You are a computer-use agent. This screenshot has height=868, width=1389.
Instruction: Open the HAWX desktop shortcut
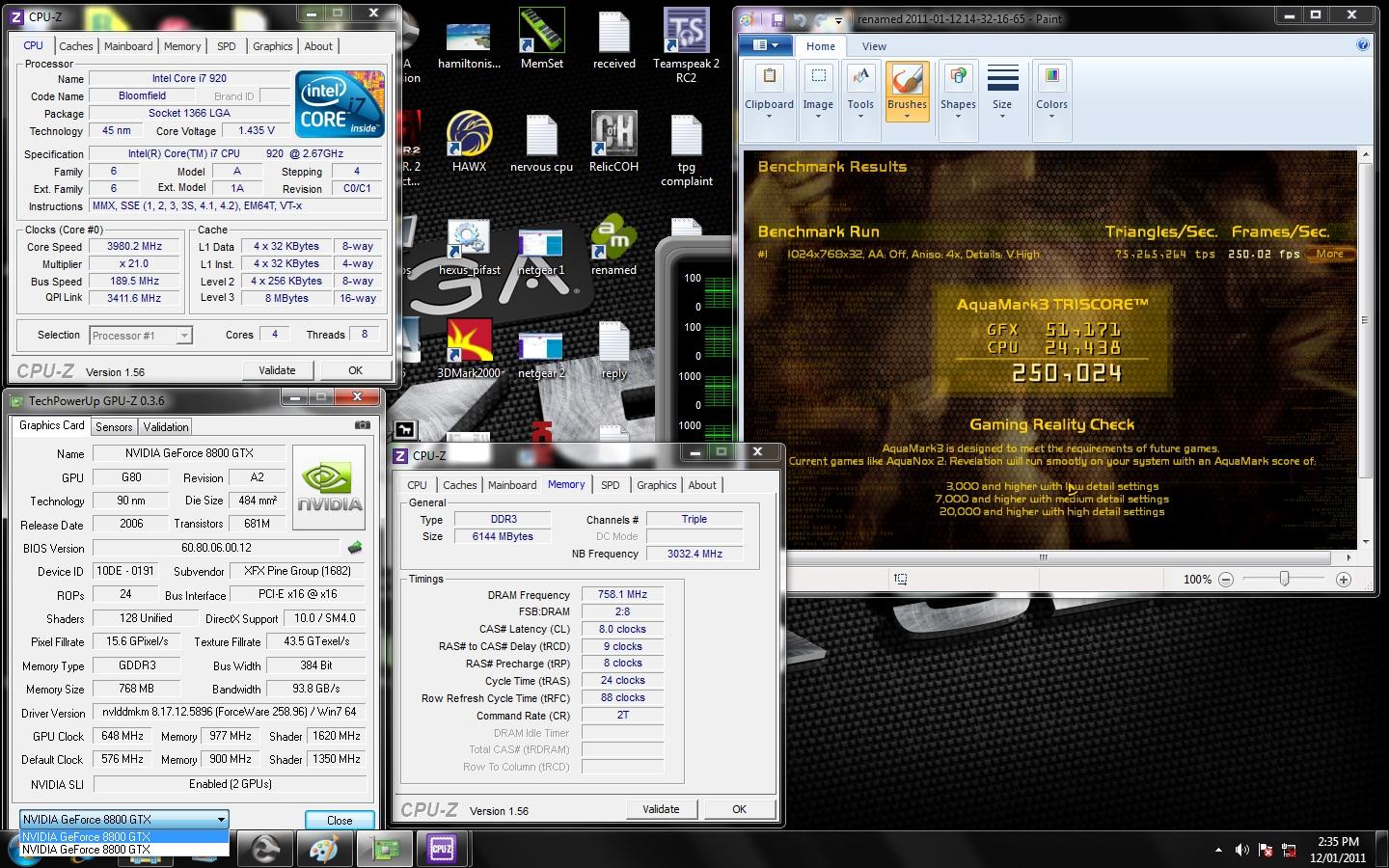tap(469, 142)
